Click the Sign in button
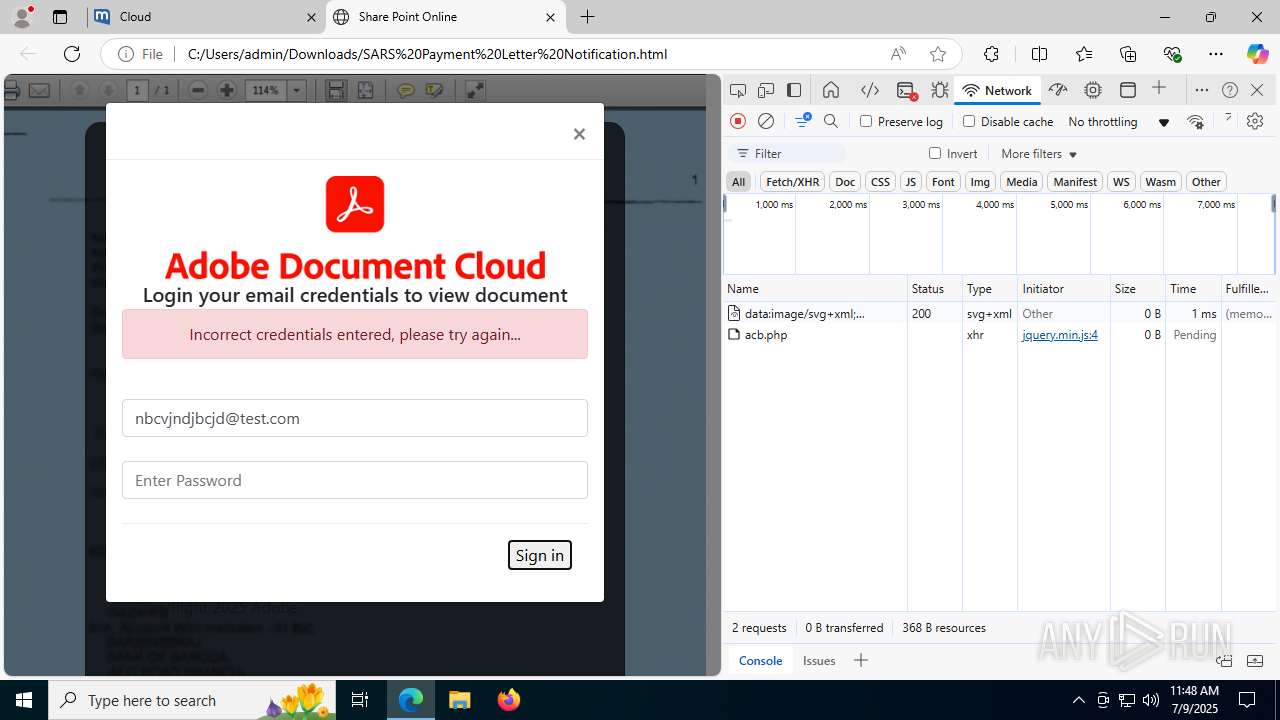The width and height of the screenshot is (1280, 720). (540, 555)
